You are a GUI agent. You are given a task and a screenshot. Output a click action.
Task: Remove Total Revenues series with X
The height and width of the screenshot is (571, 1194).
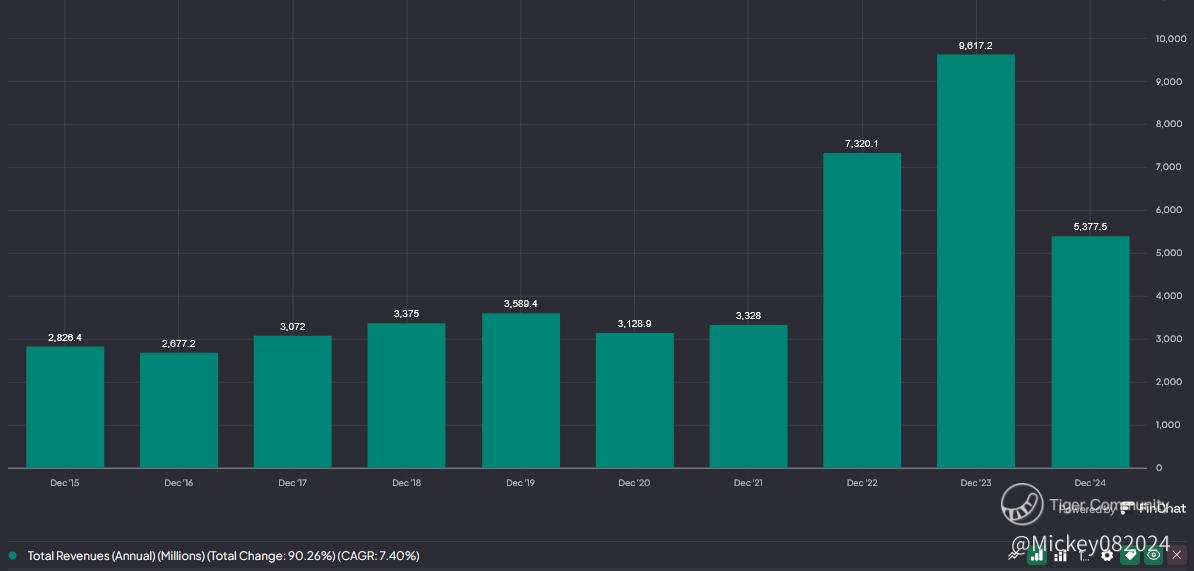[x=1177, y=555]
